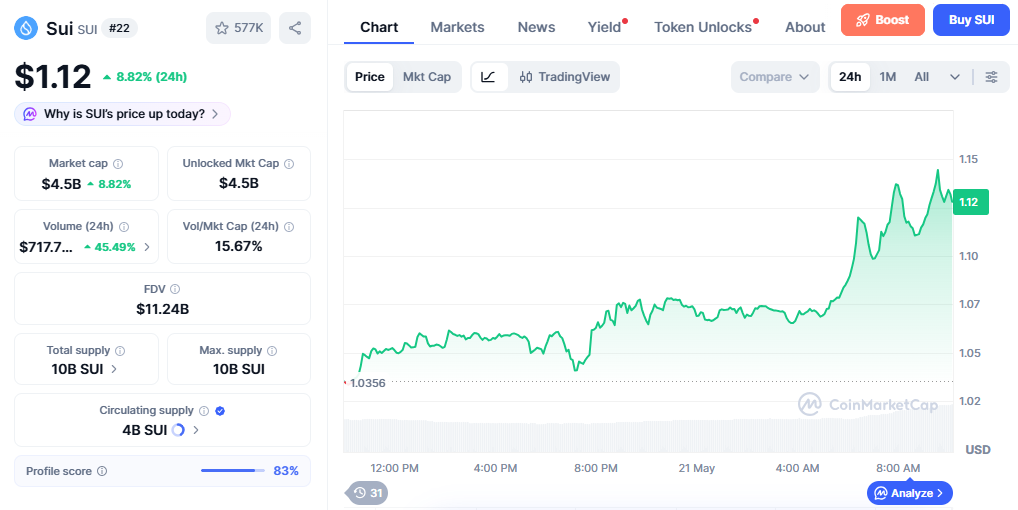This screenshot has height=510, width=1018.
Task: Expand more time range options chevron
Action: pos(954,77)
